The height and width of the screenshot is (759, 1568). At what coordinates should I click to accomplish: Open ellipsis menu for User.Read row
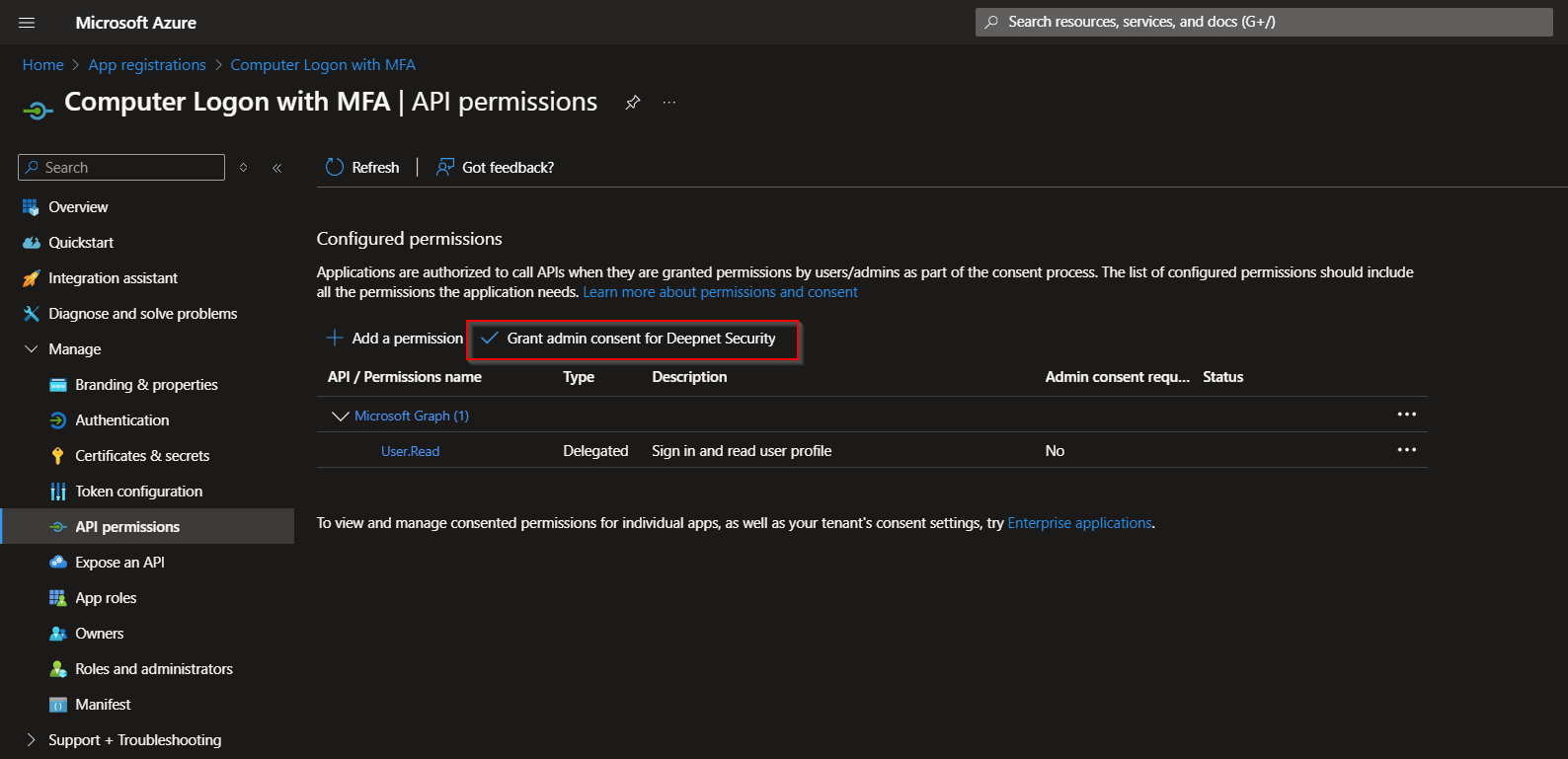tap(1406, 450)
